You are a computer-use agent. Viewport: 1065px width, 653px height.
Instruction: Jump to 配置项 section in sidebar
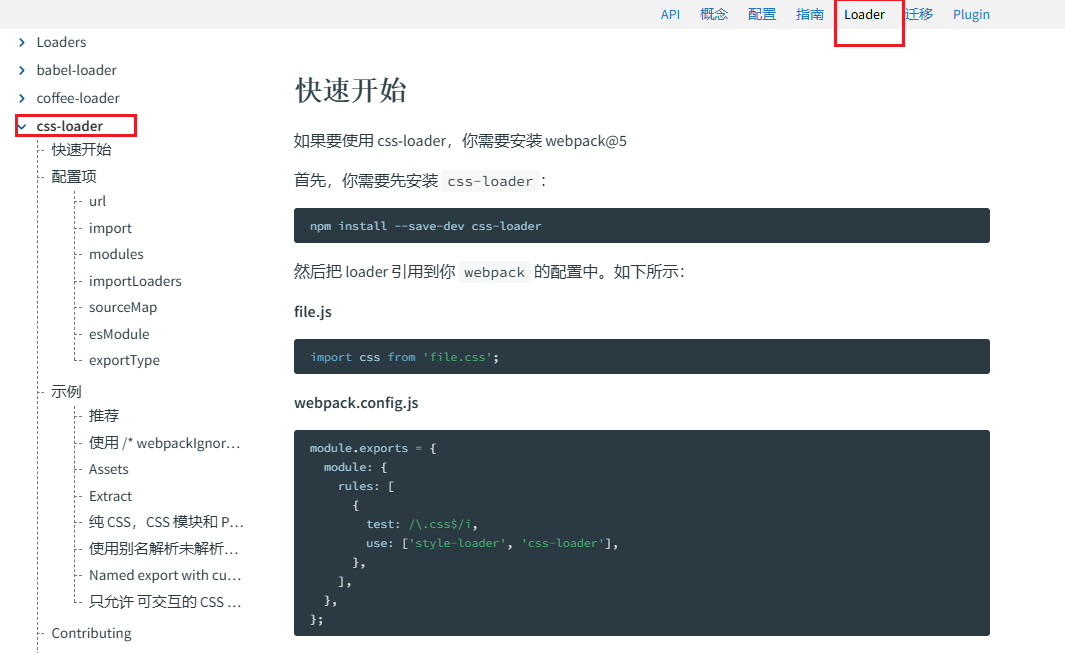click(x=73, y=177)
